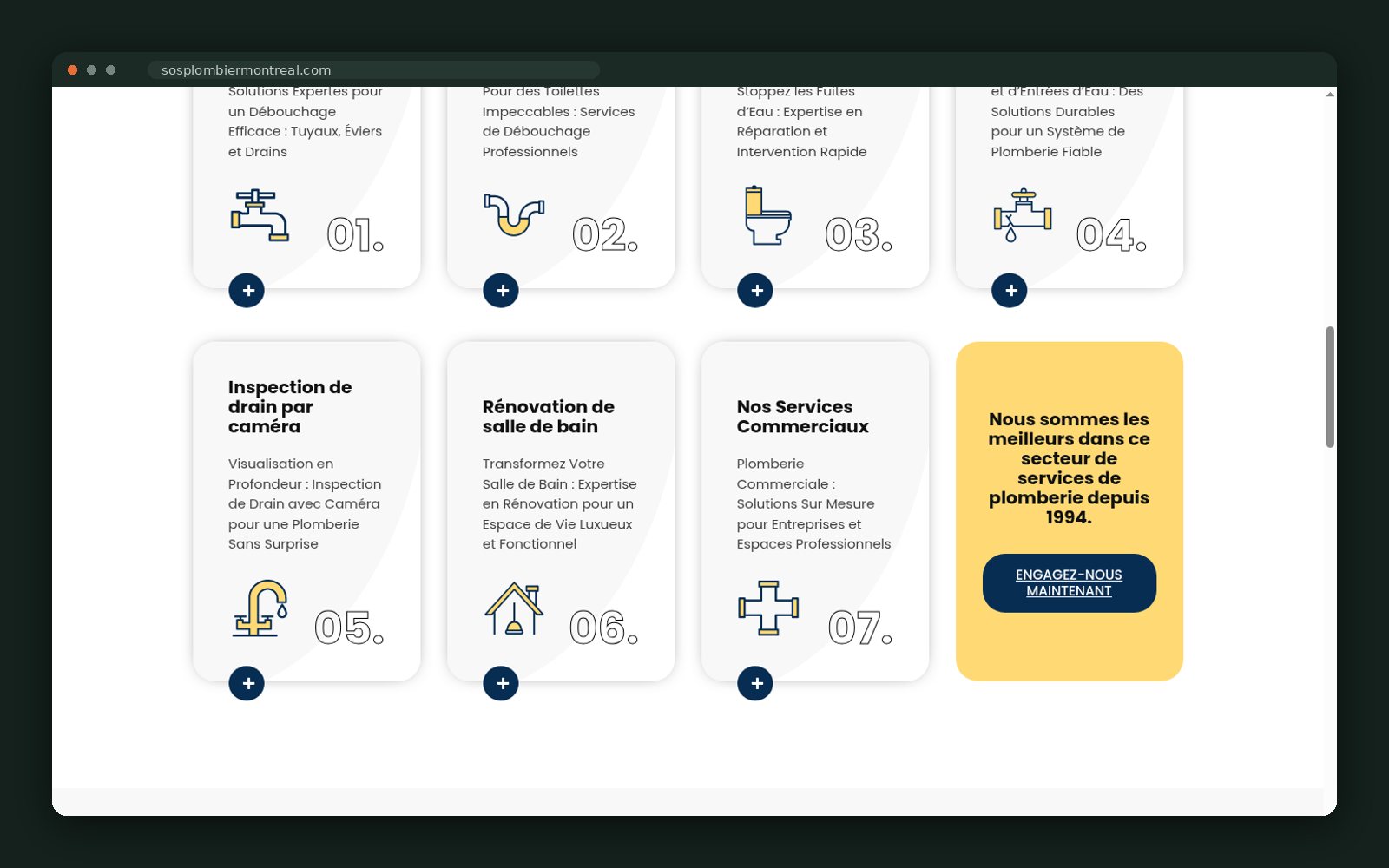
Task: Click 'Nous sommes les meilleurs' yellow card heading
Action: pyautogui.click(x=1070, y=468)
